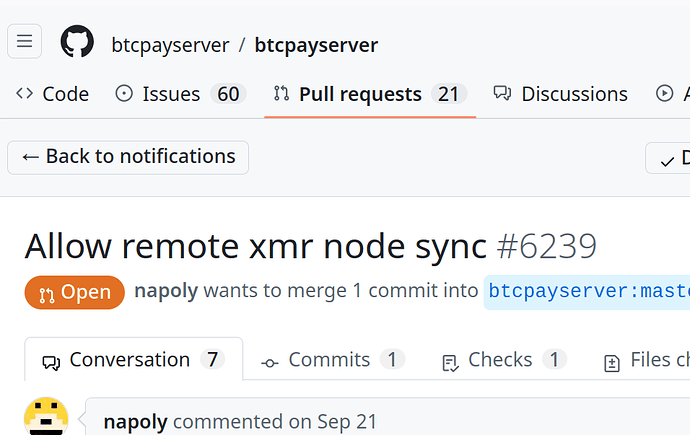Click the btcpayserver owner link
This screenshot has height=435, width=690.
click(170, 45)
